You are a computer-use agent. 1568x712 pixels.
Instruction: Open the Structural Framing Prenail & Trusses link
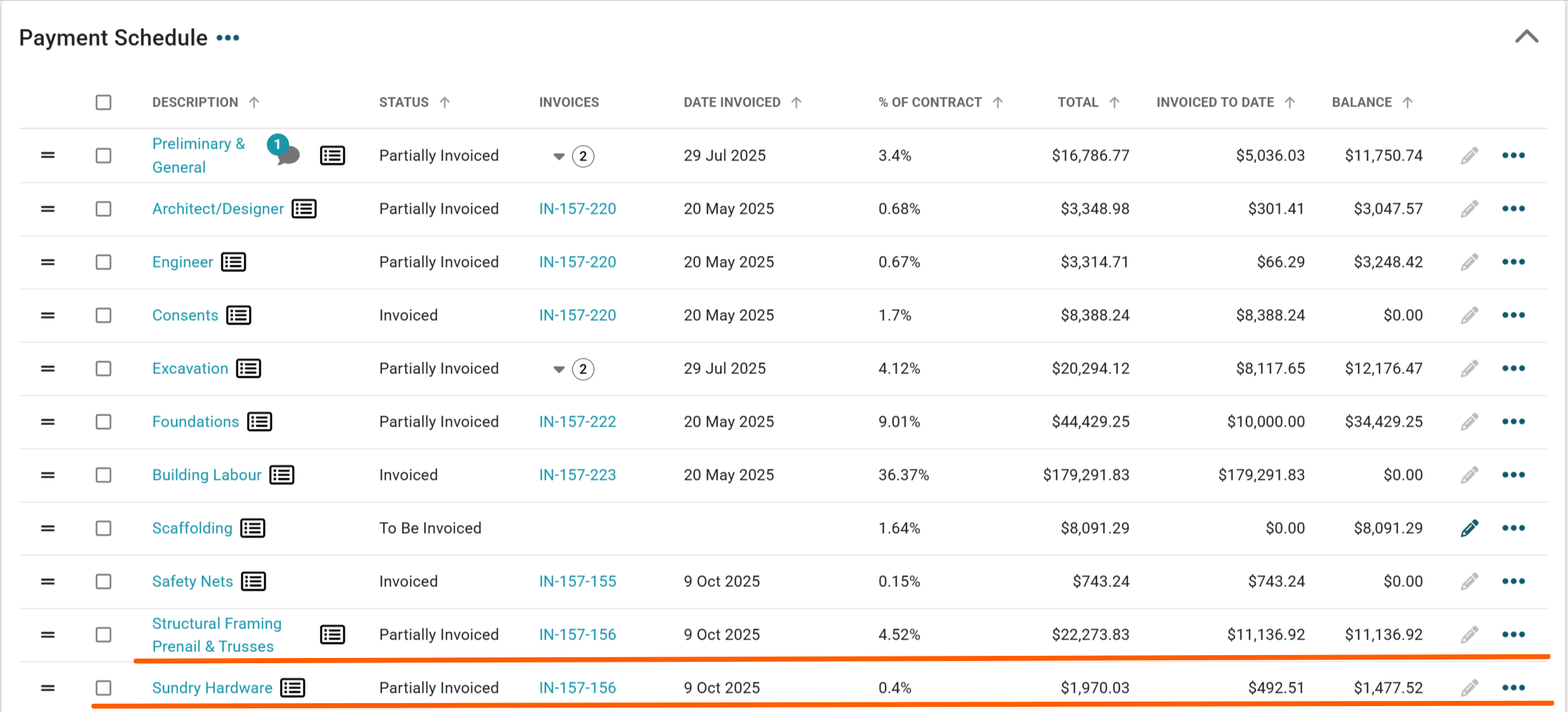point(217,635)
